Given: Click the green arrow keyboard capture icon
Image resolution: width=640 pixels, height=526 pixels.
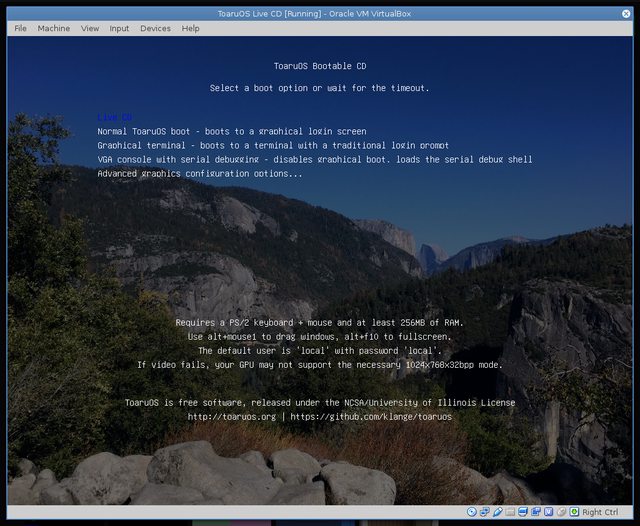Looking at the screenshot, I should 574,512.
